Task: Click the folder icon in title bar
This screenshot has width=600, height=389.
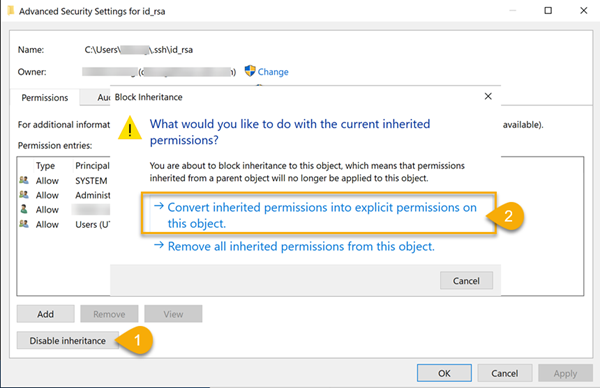Action: [10, 11]
